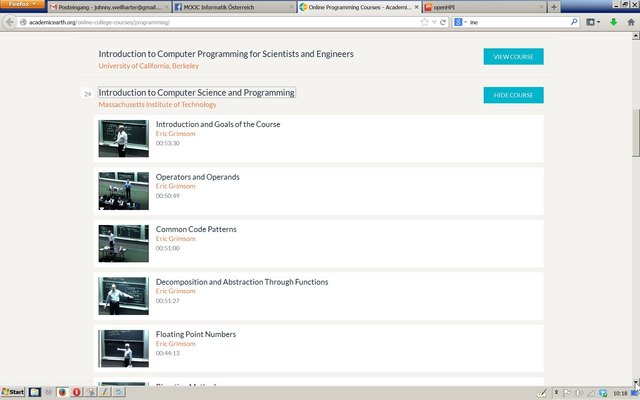Click the flag icon in system tray
Image resolution: width=640 pixels, height=400 pixels.
(x=567, y=393)
